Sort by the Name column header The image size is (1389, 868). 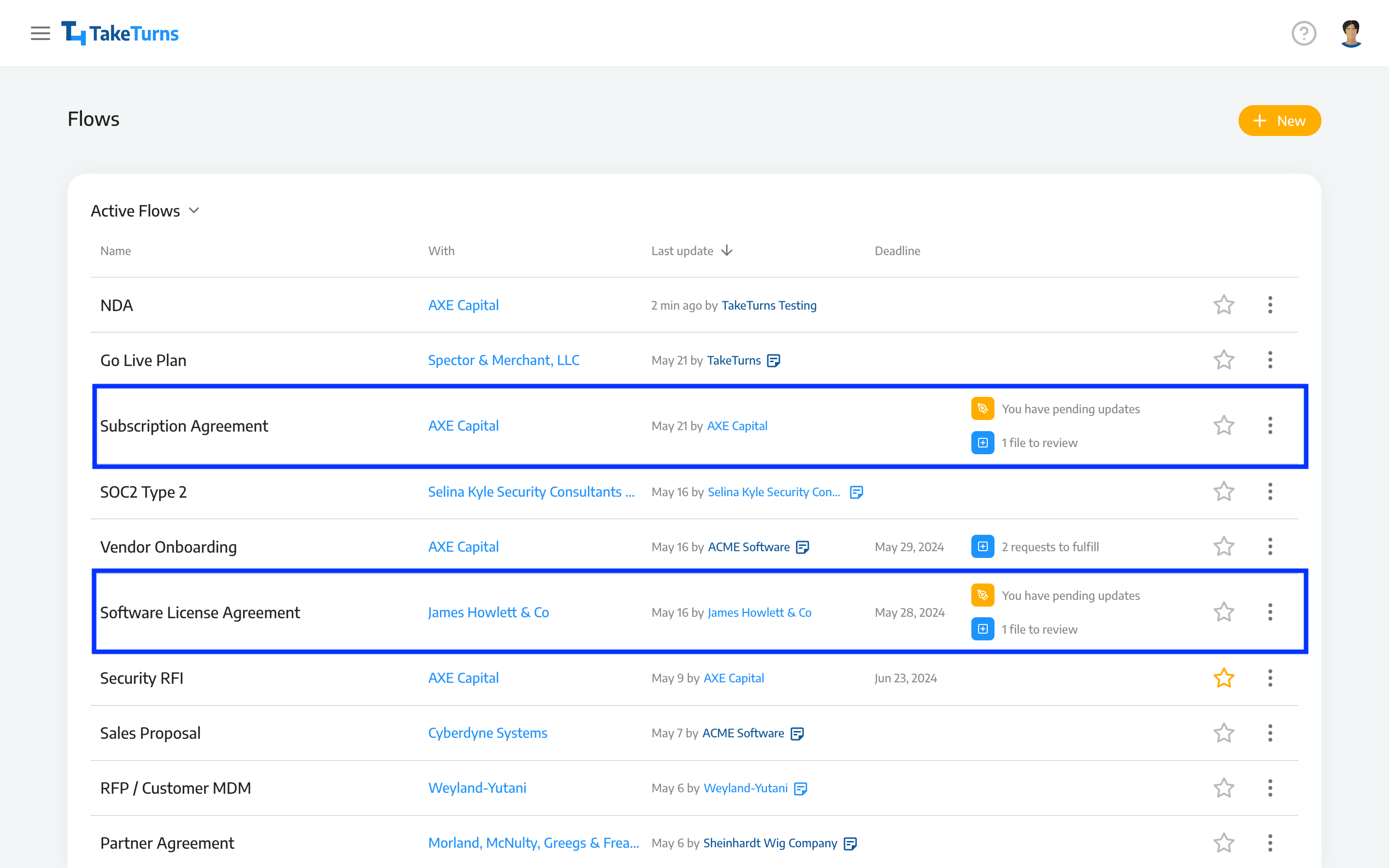click(x=115, y=251)
